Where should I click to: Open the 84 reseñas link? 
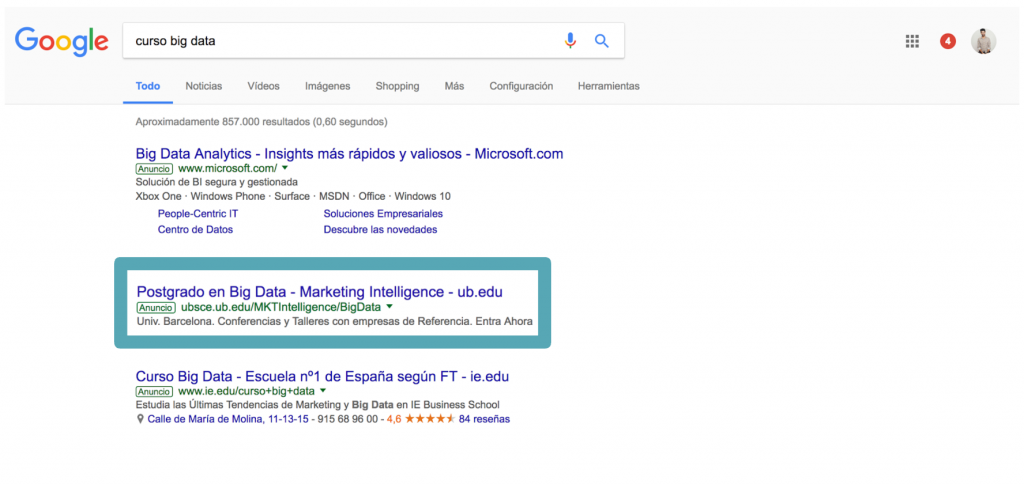coord(485,419)
